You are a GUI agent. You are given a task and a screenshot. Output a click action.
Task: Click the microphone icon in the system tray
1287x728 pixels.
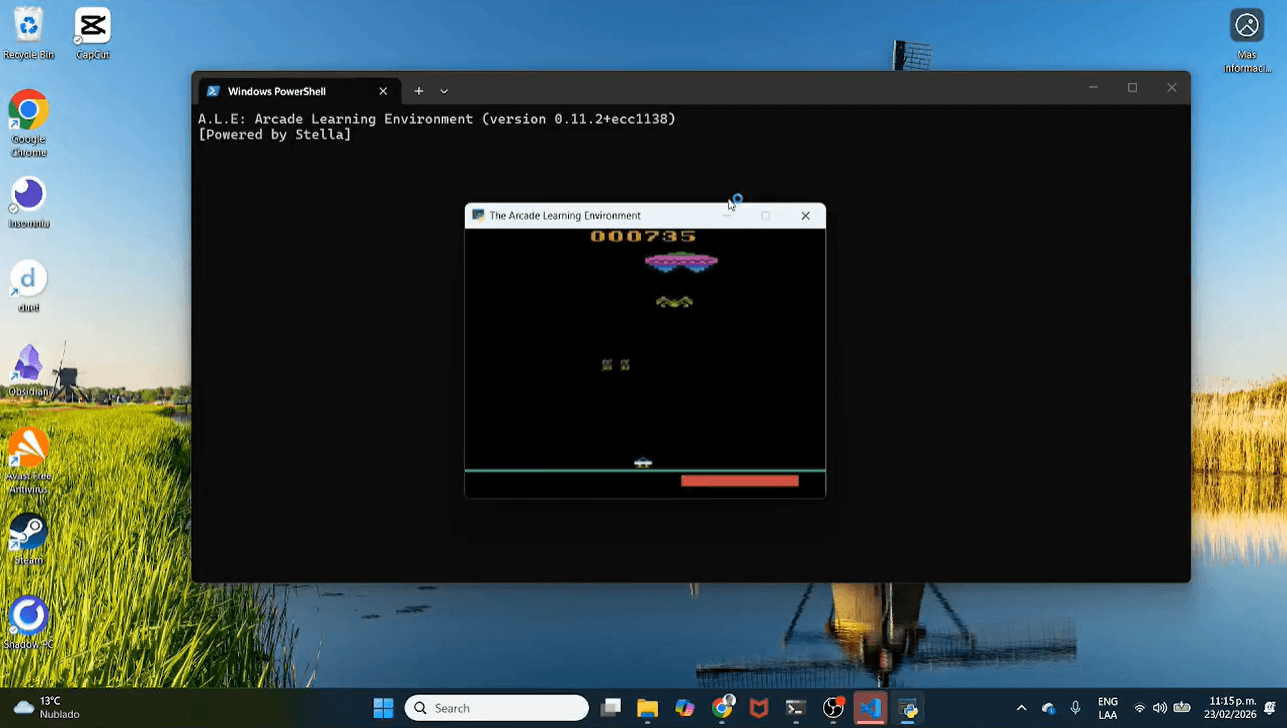tap(1075, 707)
